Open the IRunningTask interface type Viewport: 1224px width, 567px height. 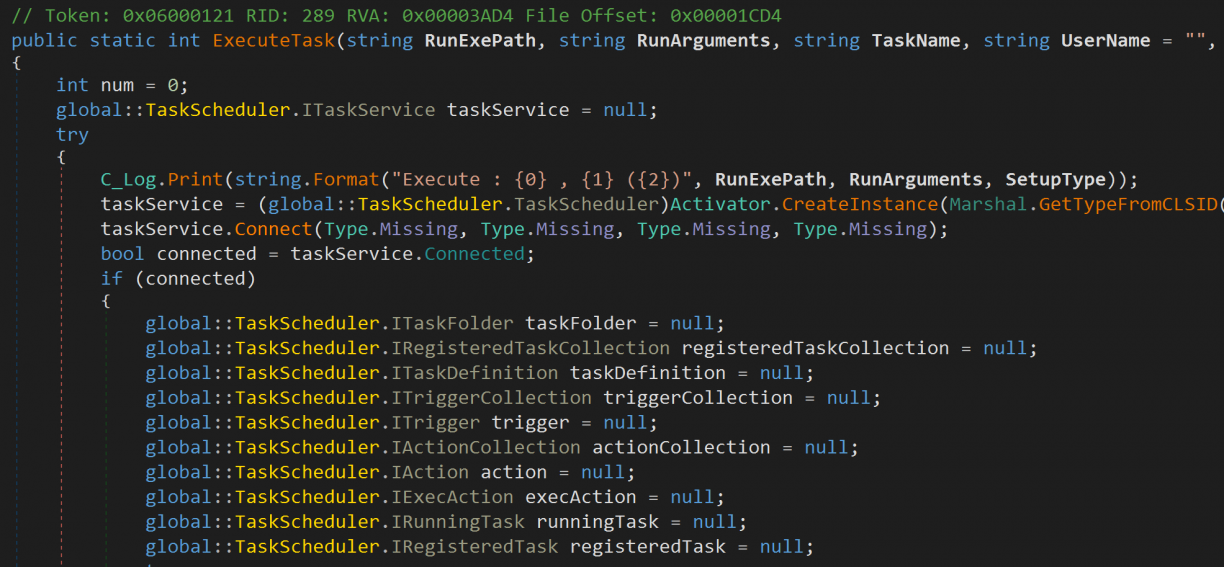(458, 522)
